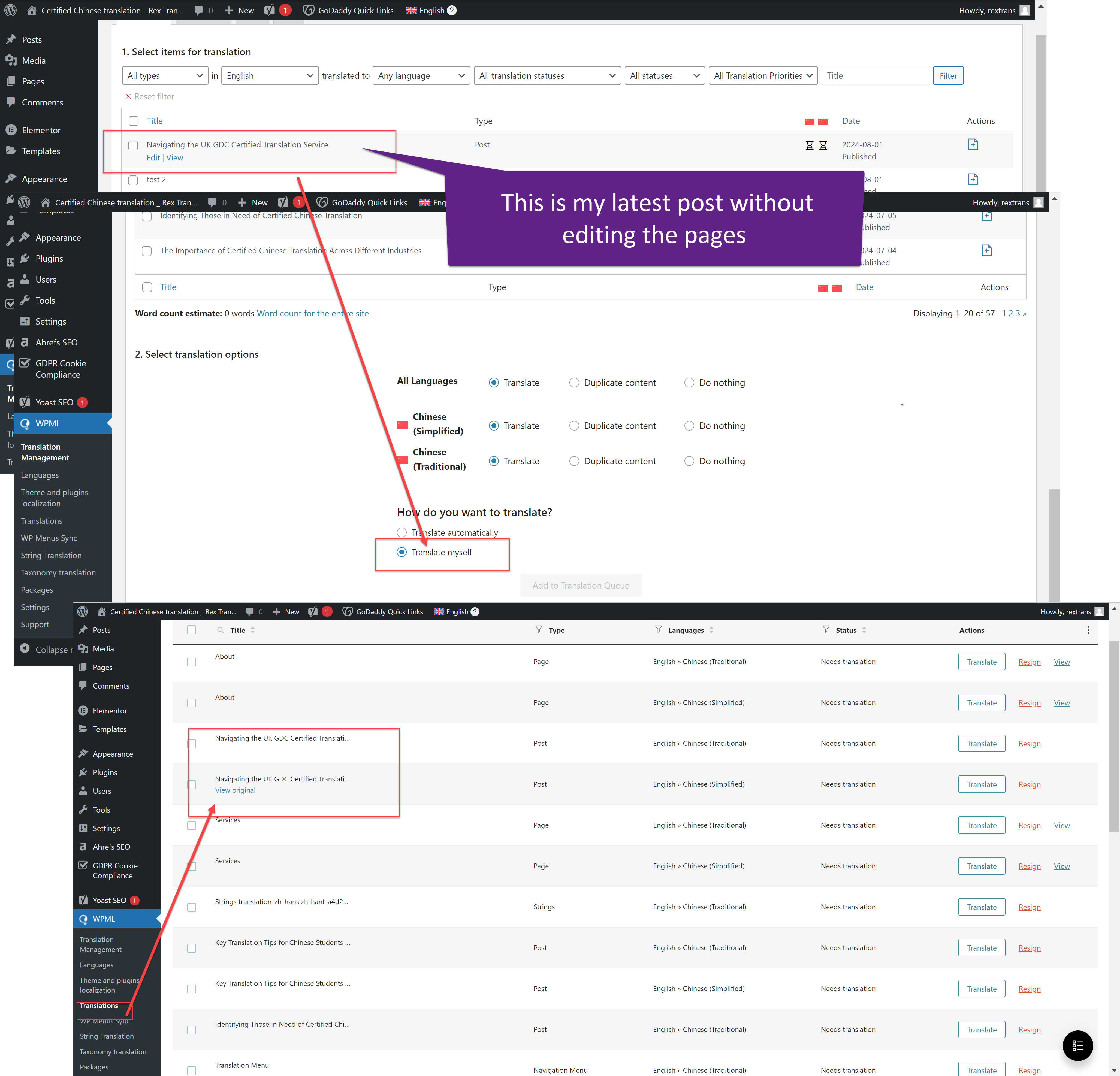Click the Type column filter funnel icon
The height and width of the screenshot is (1076, 1120).
coord(538,629)
